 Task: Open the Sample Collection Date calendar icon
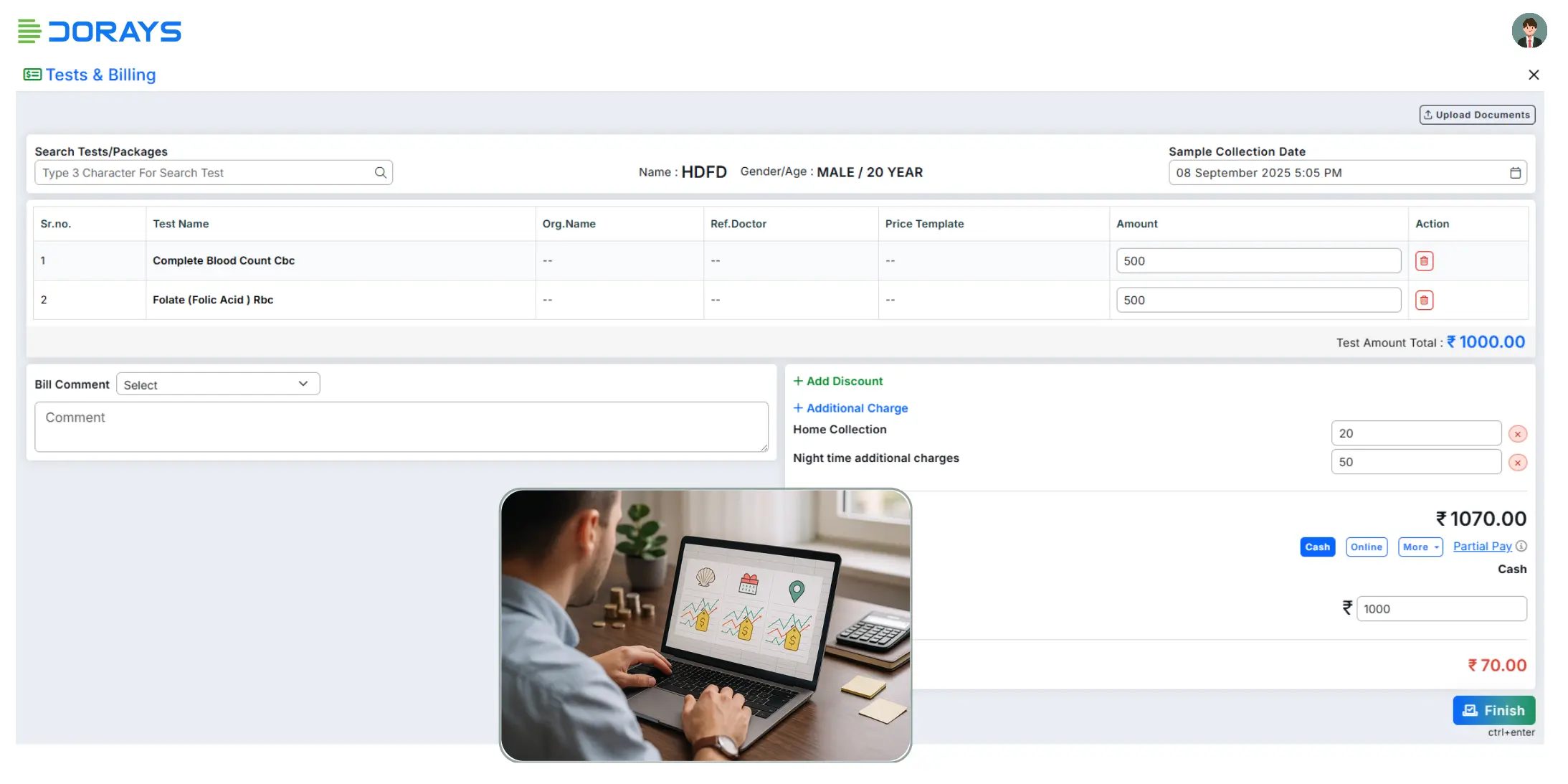coord(1515,173)
